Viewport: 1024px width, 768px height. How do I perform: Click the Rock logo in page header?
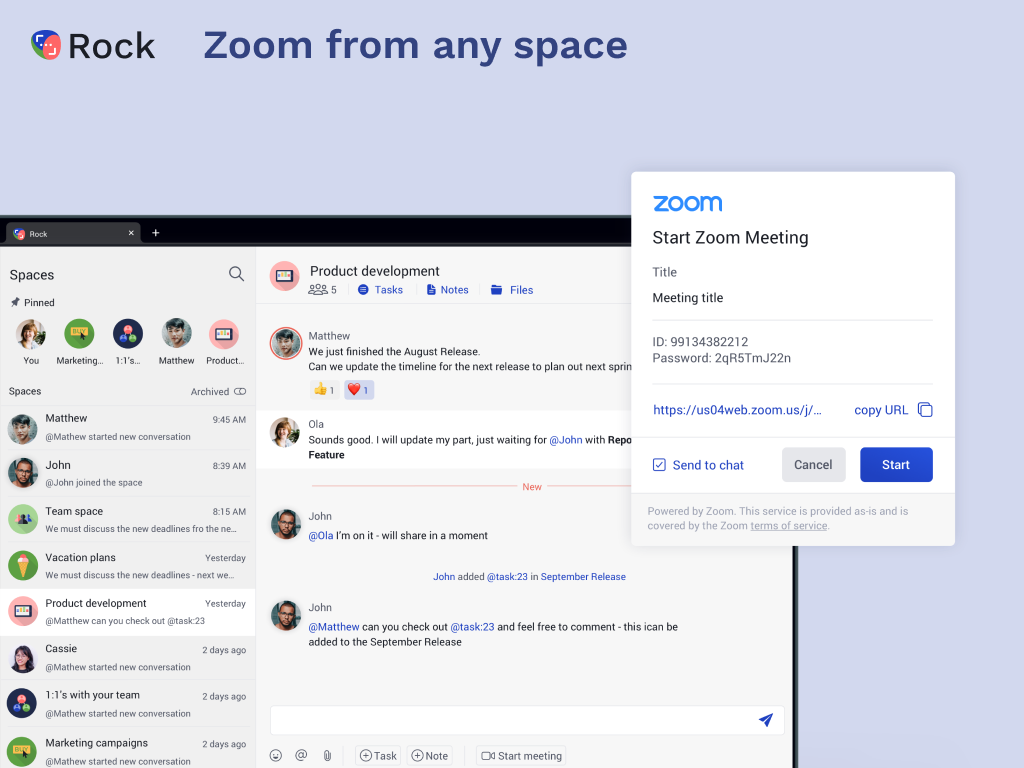tap(93, 46)
